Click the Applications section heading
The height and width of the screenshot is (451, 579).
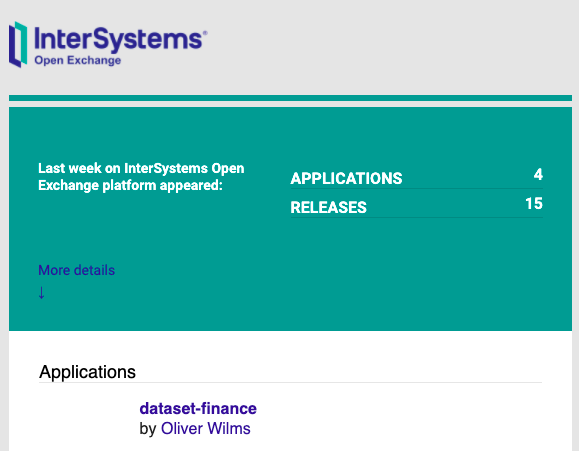point(88,372)
